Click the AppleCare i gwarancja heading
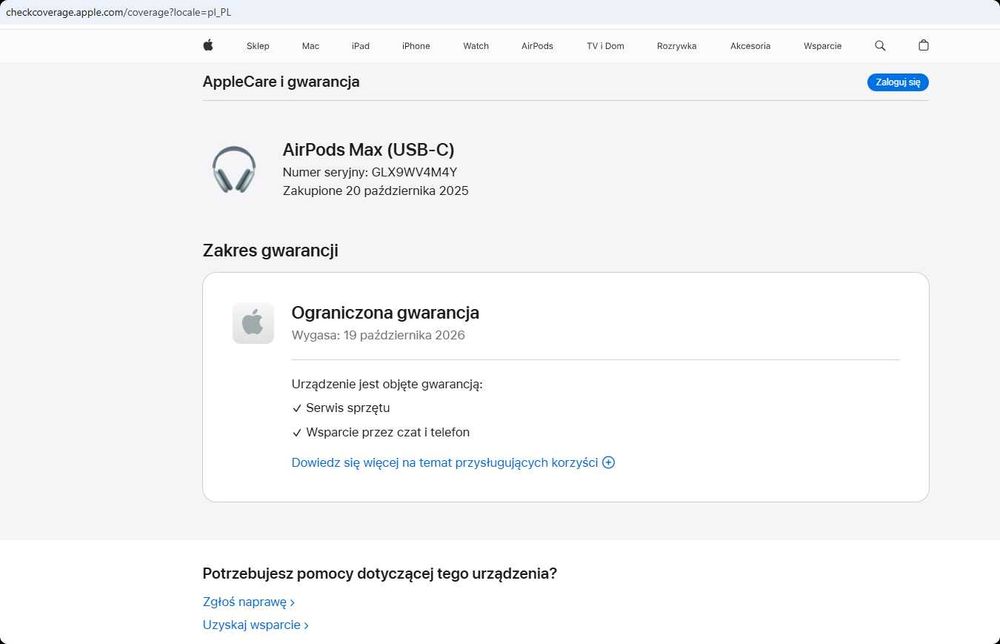Viewport: 1000px width, 644px height. 281,82
